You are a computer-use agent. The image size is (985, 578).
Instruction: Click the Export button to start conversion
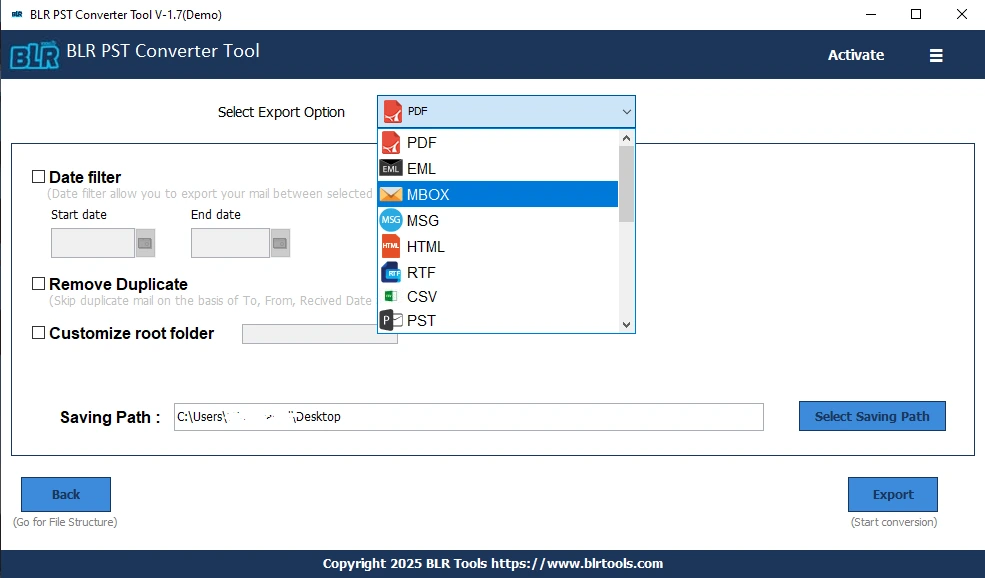click(892, 494)
